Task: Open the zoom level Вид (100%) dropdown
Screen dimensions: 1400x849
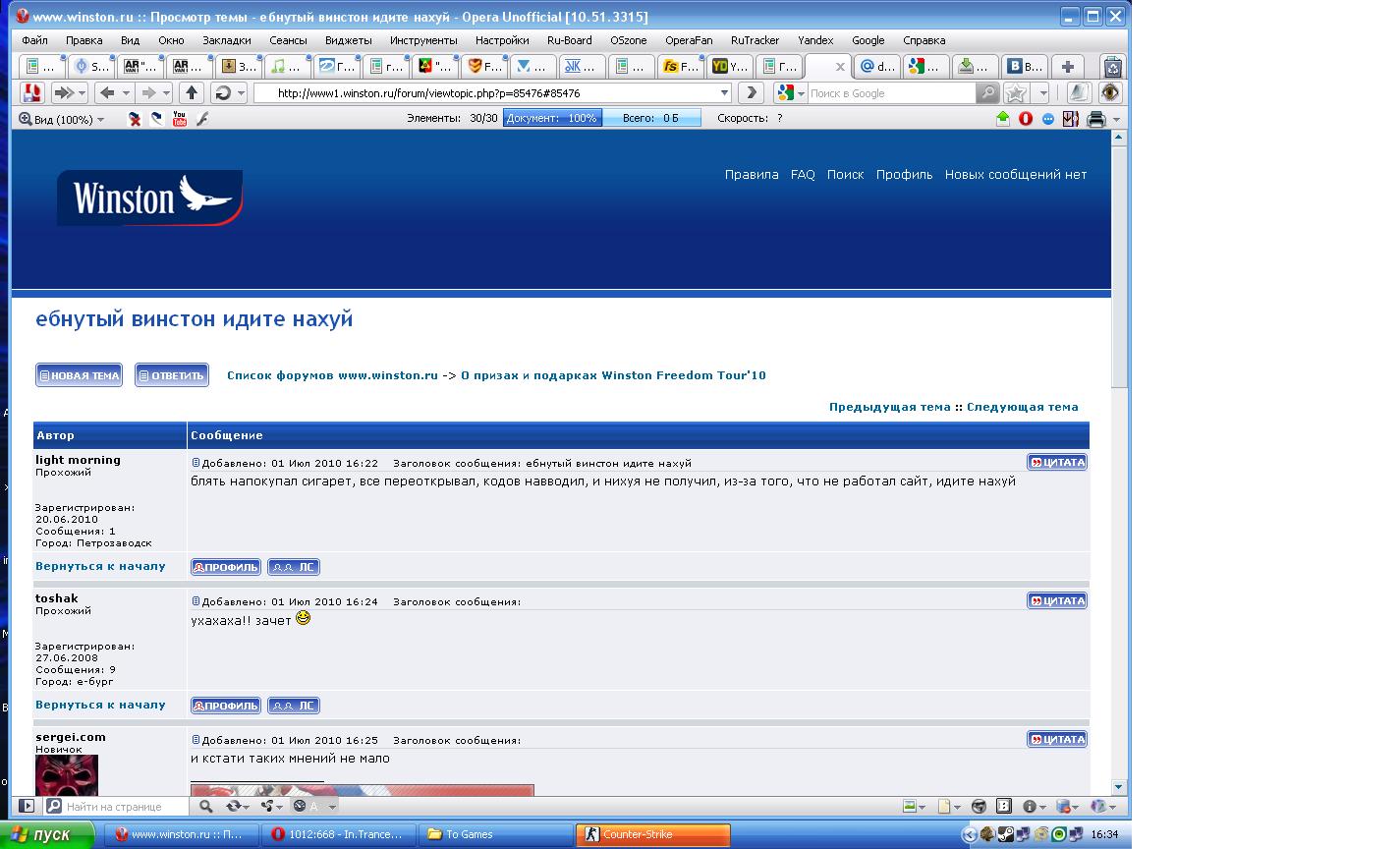Action: click(x=62, y=119)
